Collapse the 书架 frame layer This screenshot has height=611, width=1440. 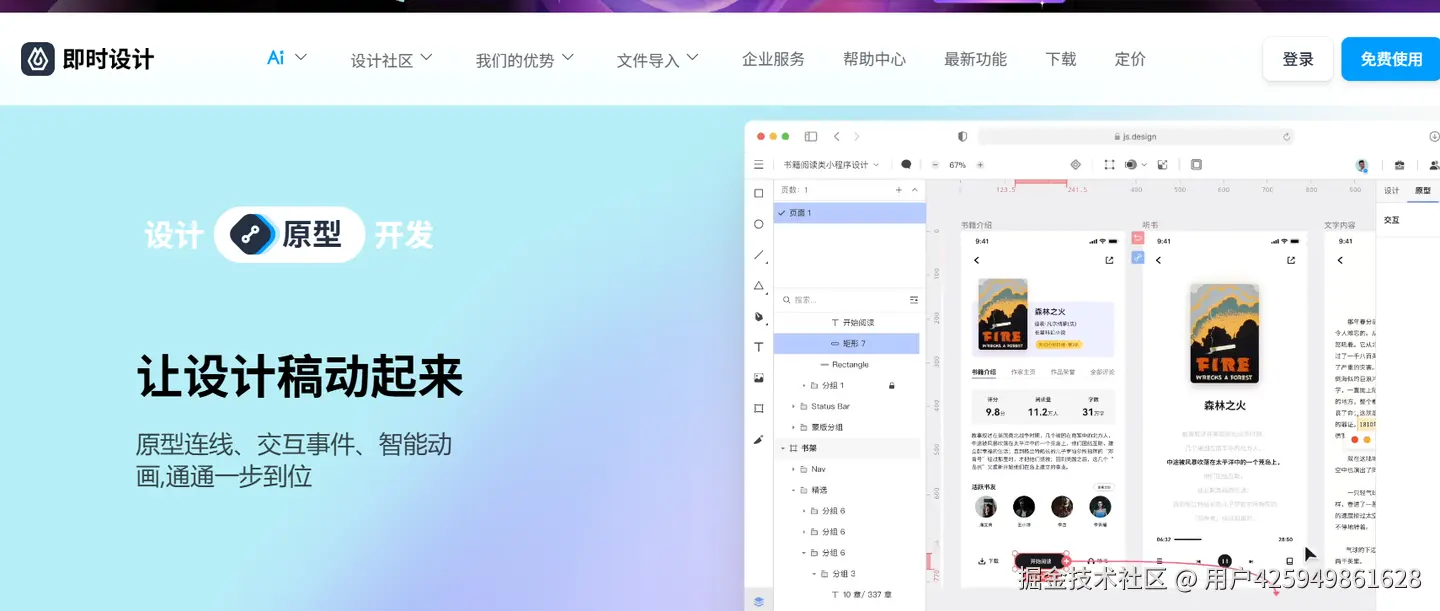pos(783,448)
